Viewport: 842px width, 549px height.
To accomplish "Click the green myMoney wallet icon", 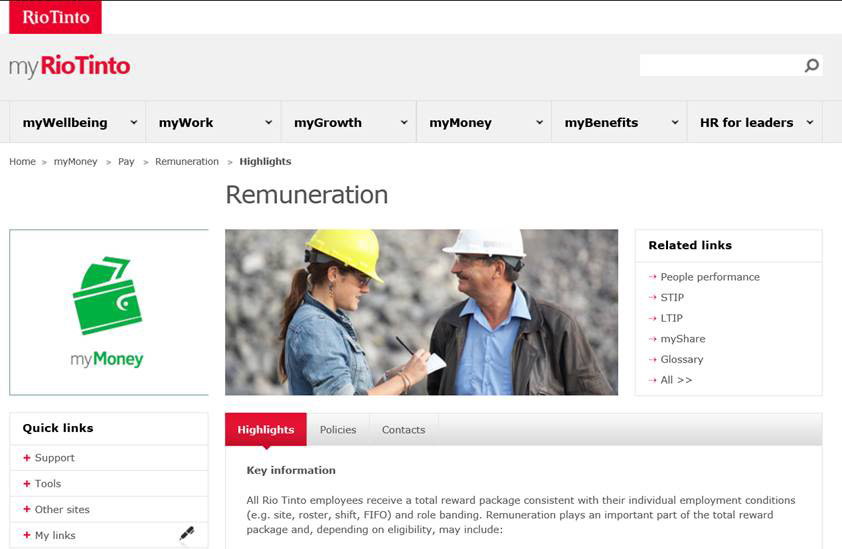I will pos(107,295).
